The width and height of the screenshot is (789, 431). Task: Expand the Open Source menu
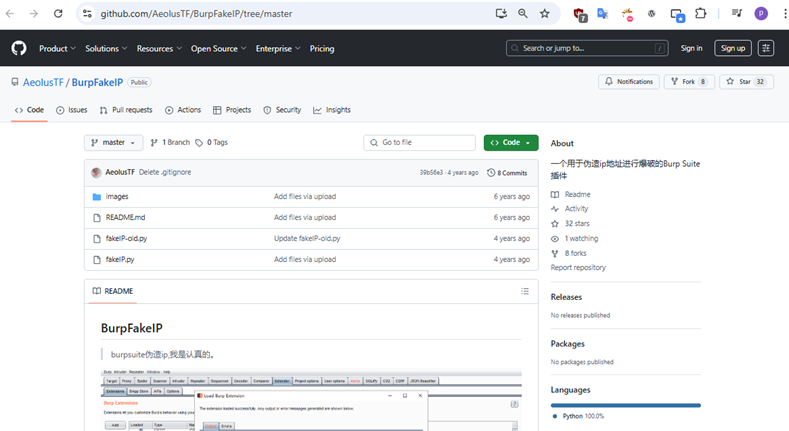tap(218, 48)
